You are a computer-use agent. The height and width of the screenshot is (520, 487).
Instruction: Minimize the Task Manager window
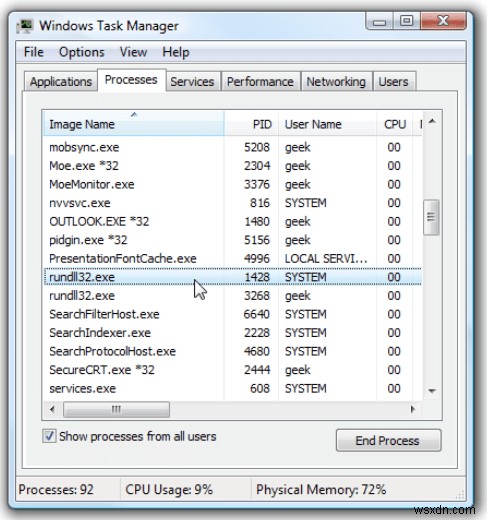(379, 22)
